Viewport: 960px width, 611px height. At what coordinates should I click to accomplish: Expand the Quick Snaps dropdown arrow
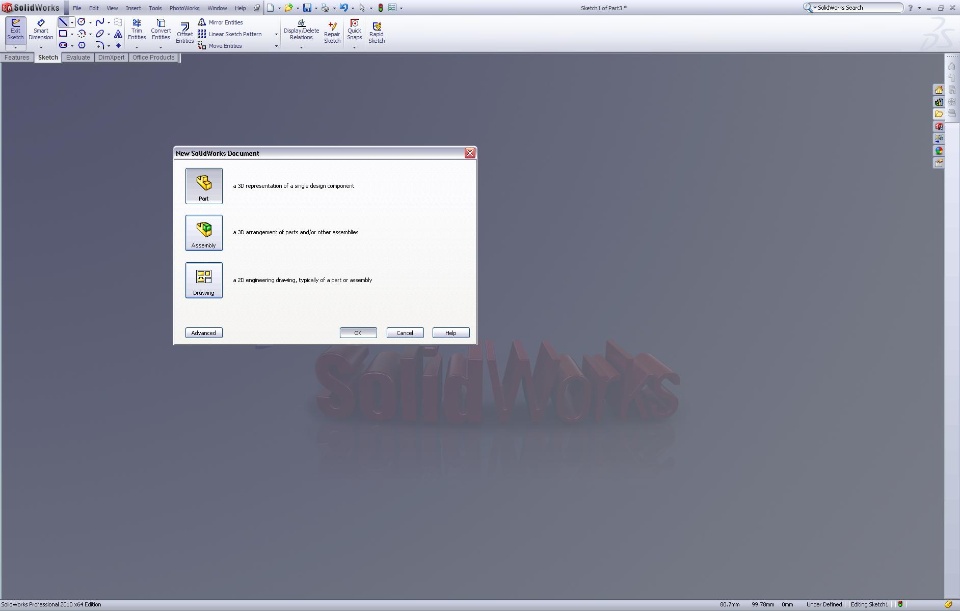(354, 47)
